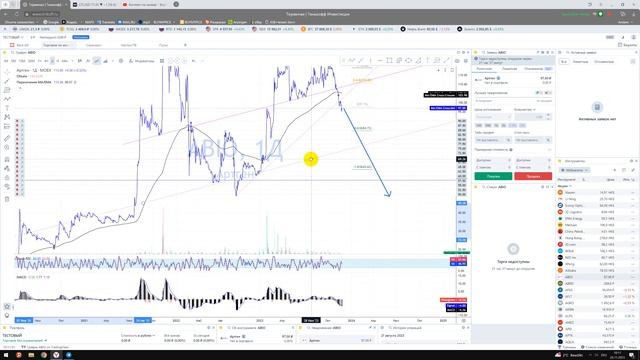Image resolution: width=640 pixels, height=360 pixels.
Task: Click the lock all drawings icon
Action: 7,178
